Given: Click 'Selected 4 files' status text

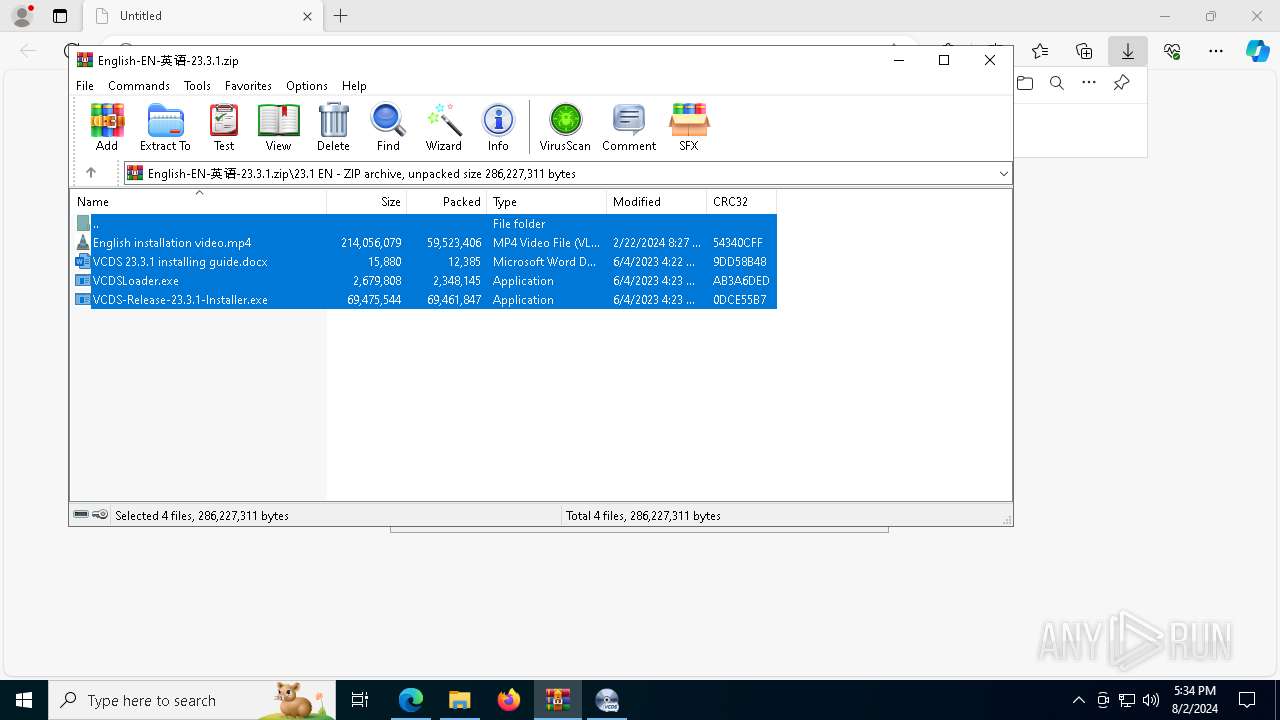Looking at the screenshot, I should point(202,516).
